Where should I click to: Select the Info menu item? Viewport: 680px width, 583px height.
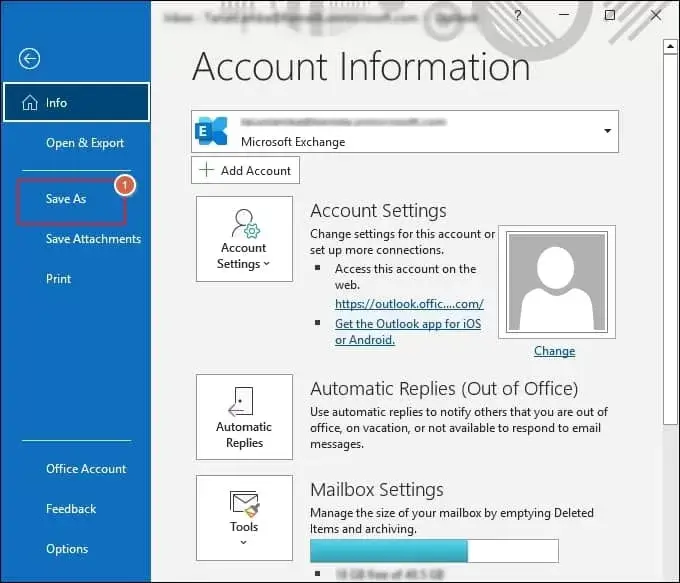pyautogui.click(x=76, y=102)
